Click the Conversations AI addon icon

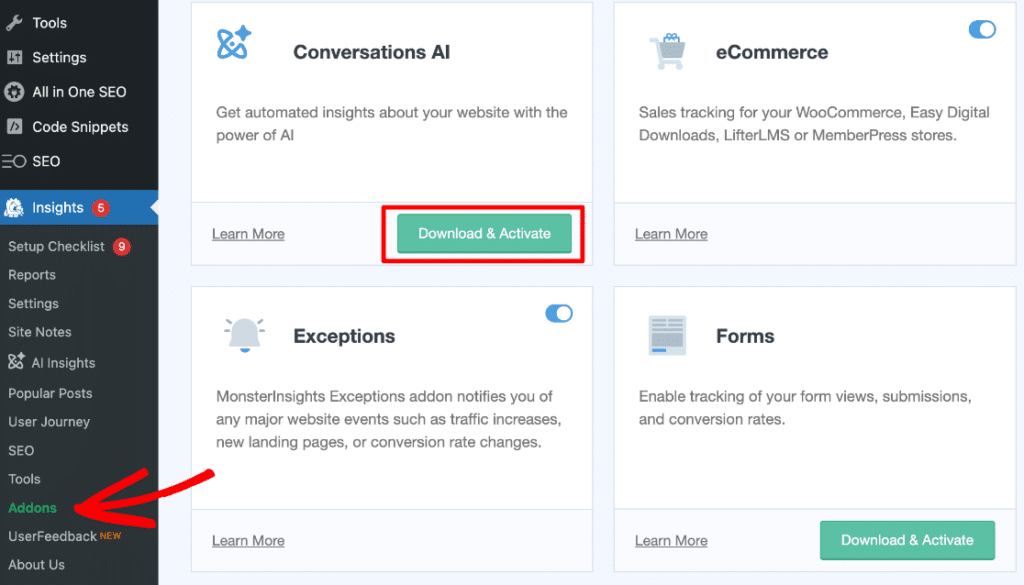click(x=234, y=45)
